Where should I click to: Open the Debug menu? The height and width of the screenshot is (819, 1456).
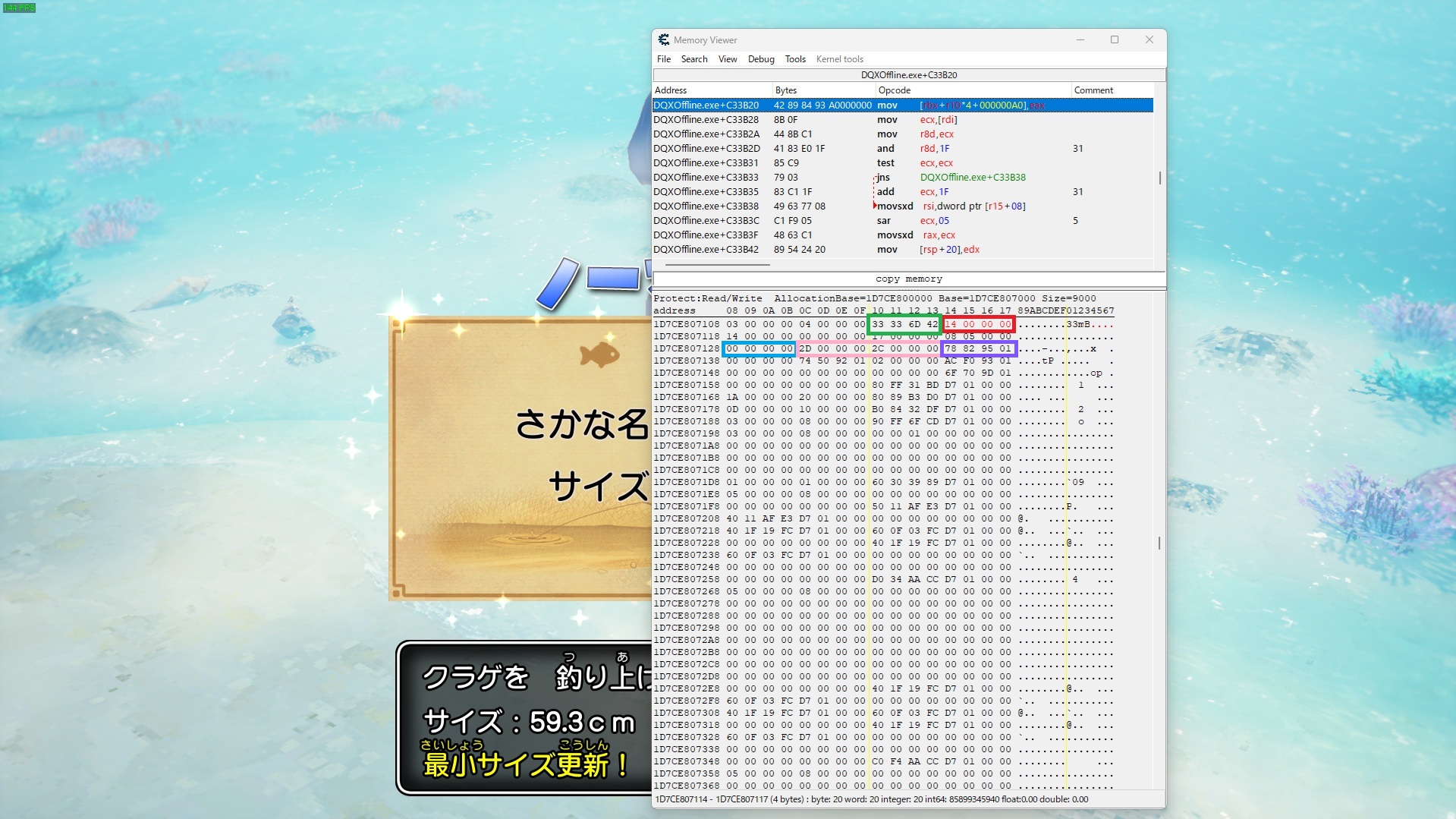761,59
